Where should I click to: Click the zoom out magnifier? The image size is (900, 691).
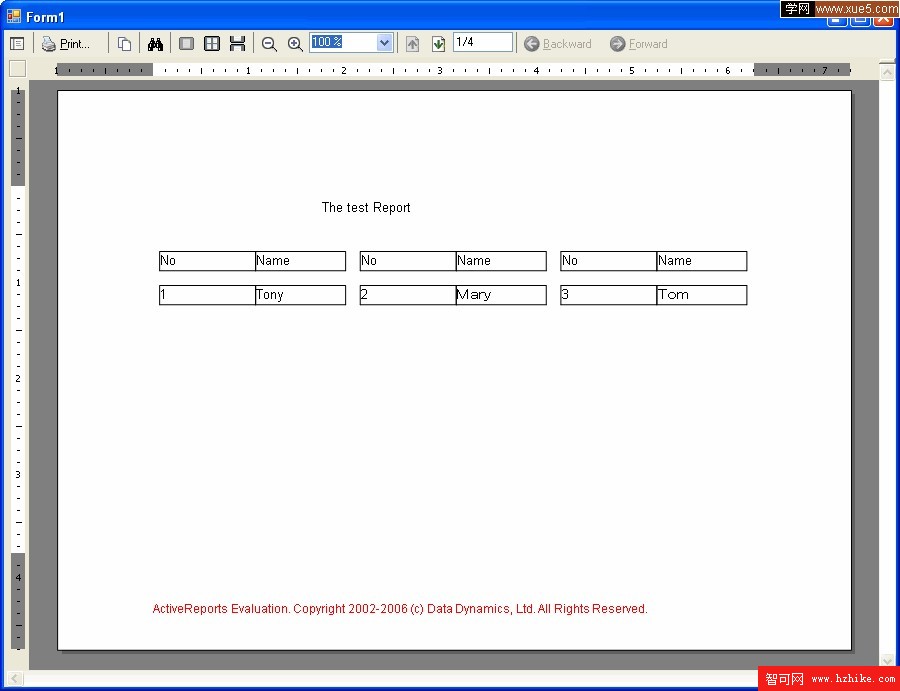coord(269,44)
